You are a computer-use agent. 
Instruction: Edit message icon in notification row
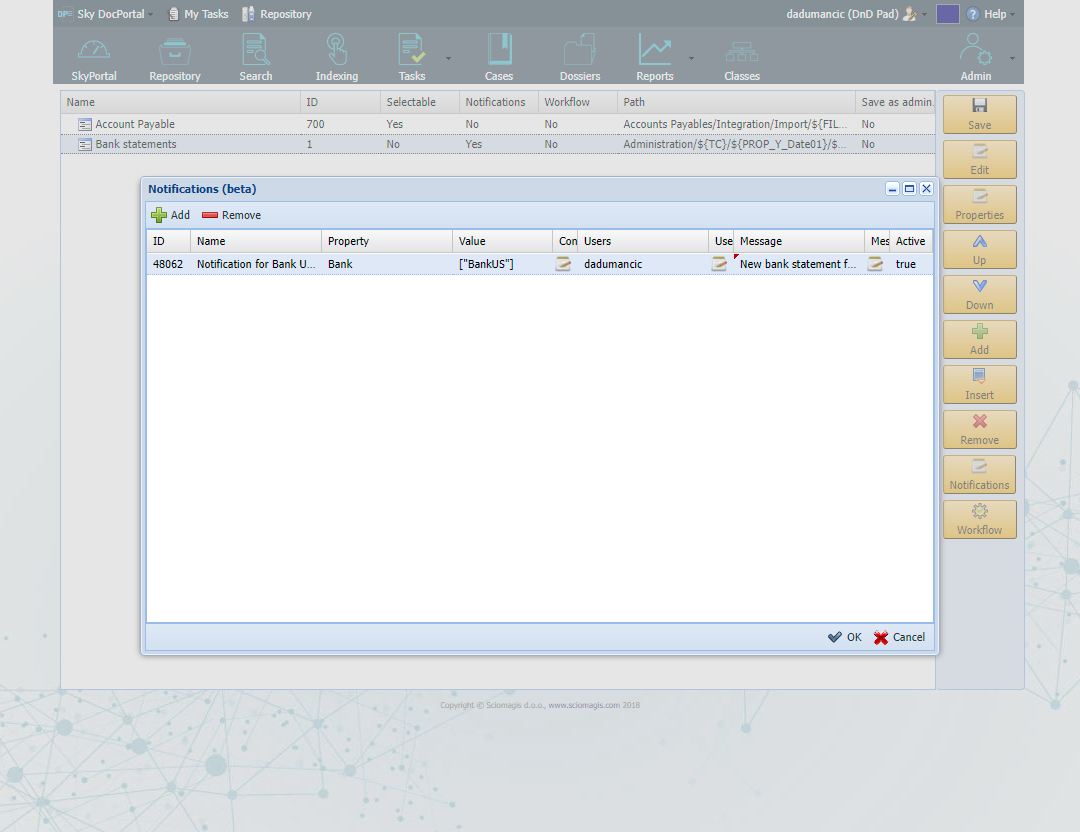[x=875, y=264]
